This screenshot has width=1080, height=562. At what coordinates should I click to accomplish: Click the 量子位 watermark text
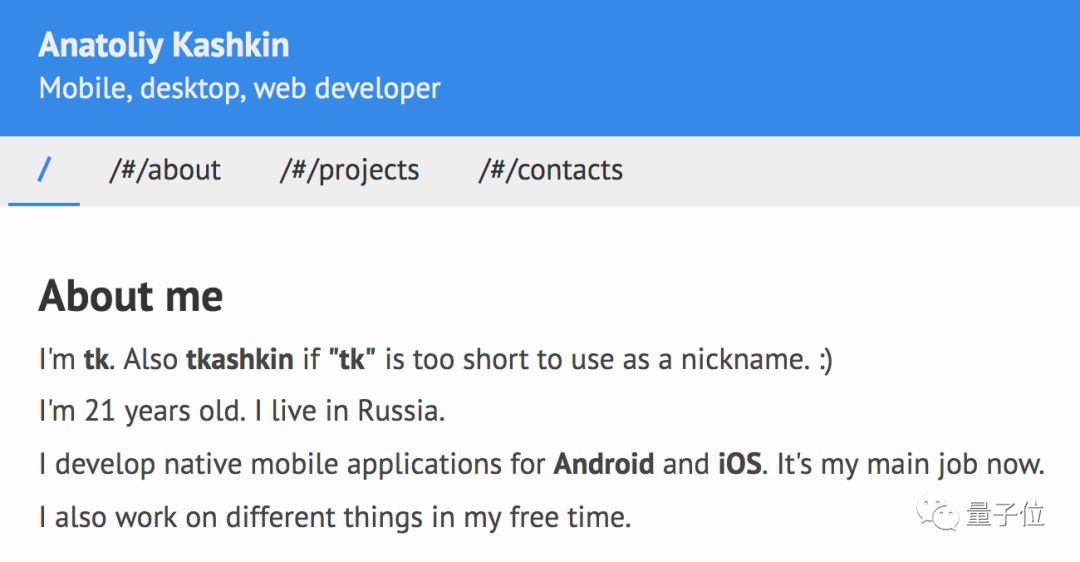(x=1005, y=515)
